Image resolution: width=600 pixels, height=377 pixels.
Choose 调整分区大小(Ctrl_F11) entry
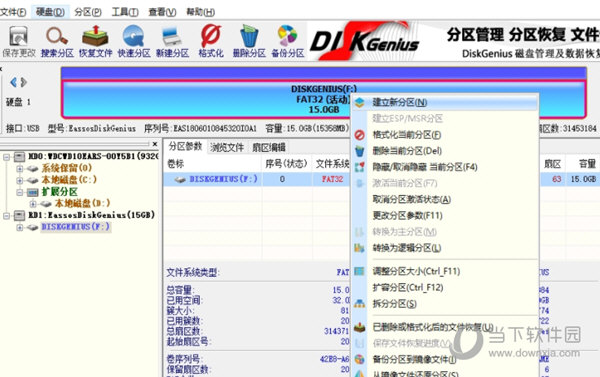(x=445, y=271)
